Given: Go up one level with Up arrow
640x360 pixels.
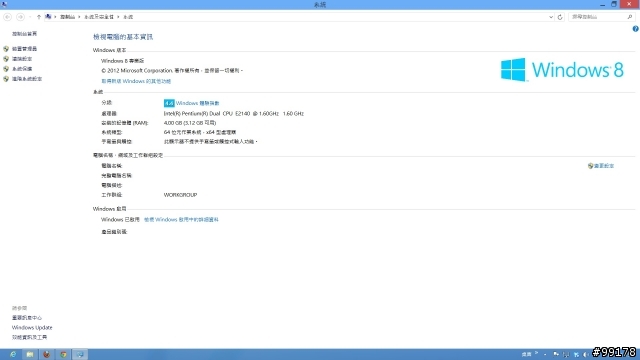Looking at the screenshot, I should tap(39, 17).
